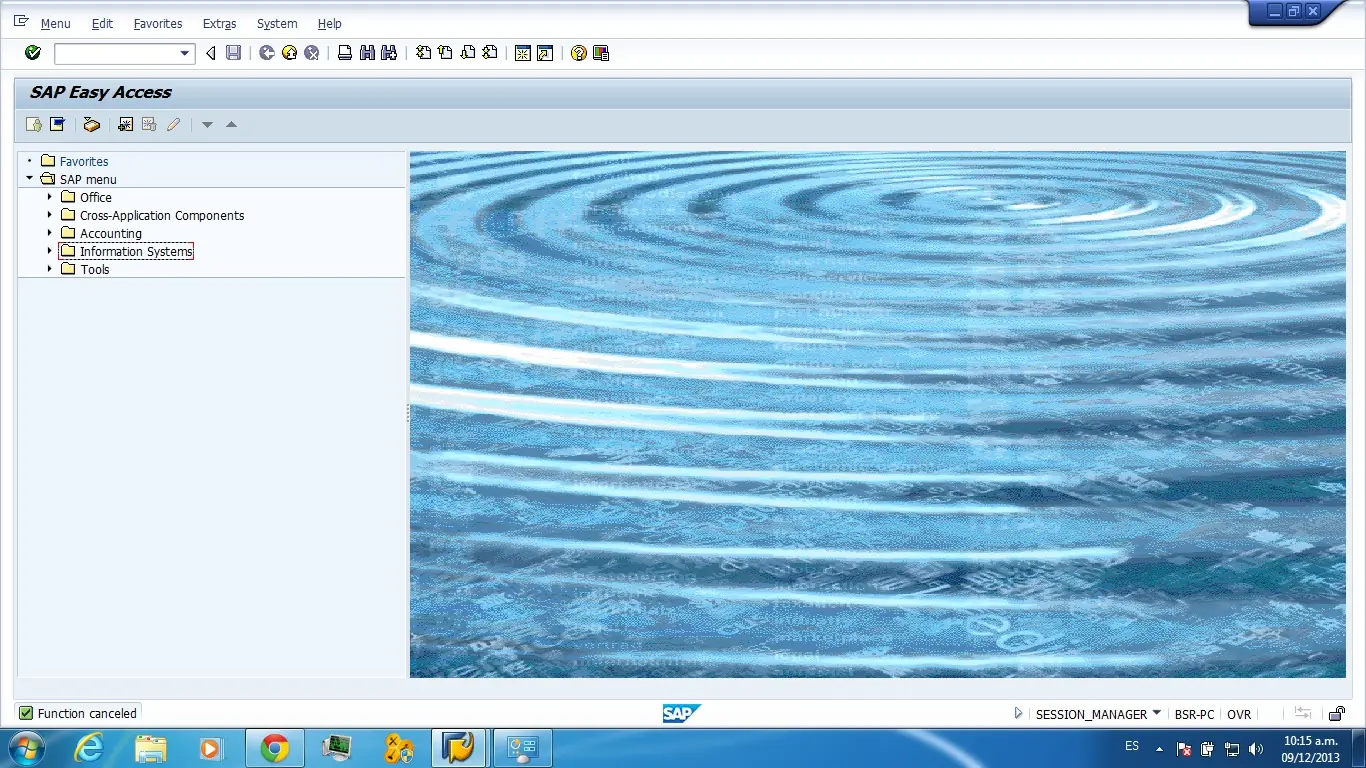Collapse the SAP menu tree node
The image size is (1366, 768).
pos(30,179)
